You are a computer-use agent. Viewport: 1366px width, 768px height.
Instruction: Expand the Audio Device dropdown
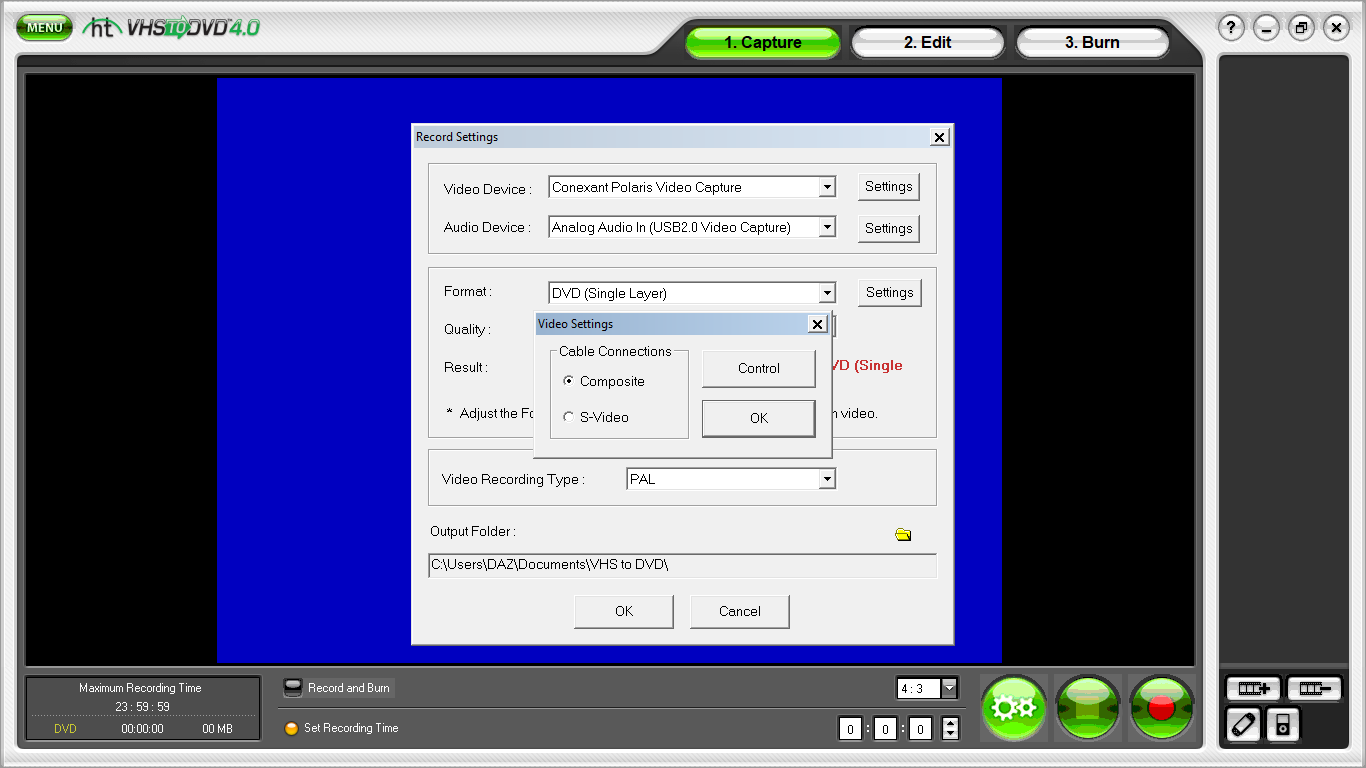point(827,227)
